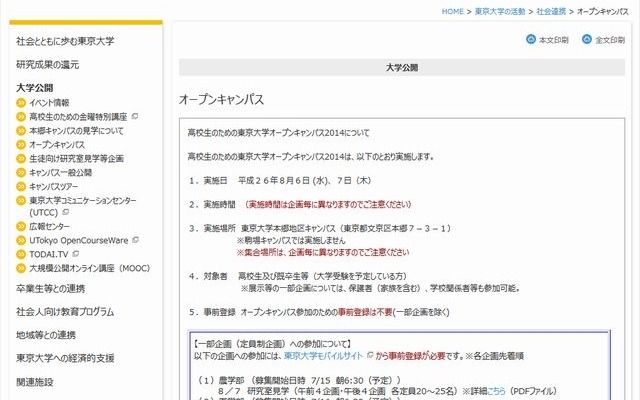
Task: Open 卒業生等との連携 menu item
Action: coord(50,289)
